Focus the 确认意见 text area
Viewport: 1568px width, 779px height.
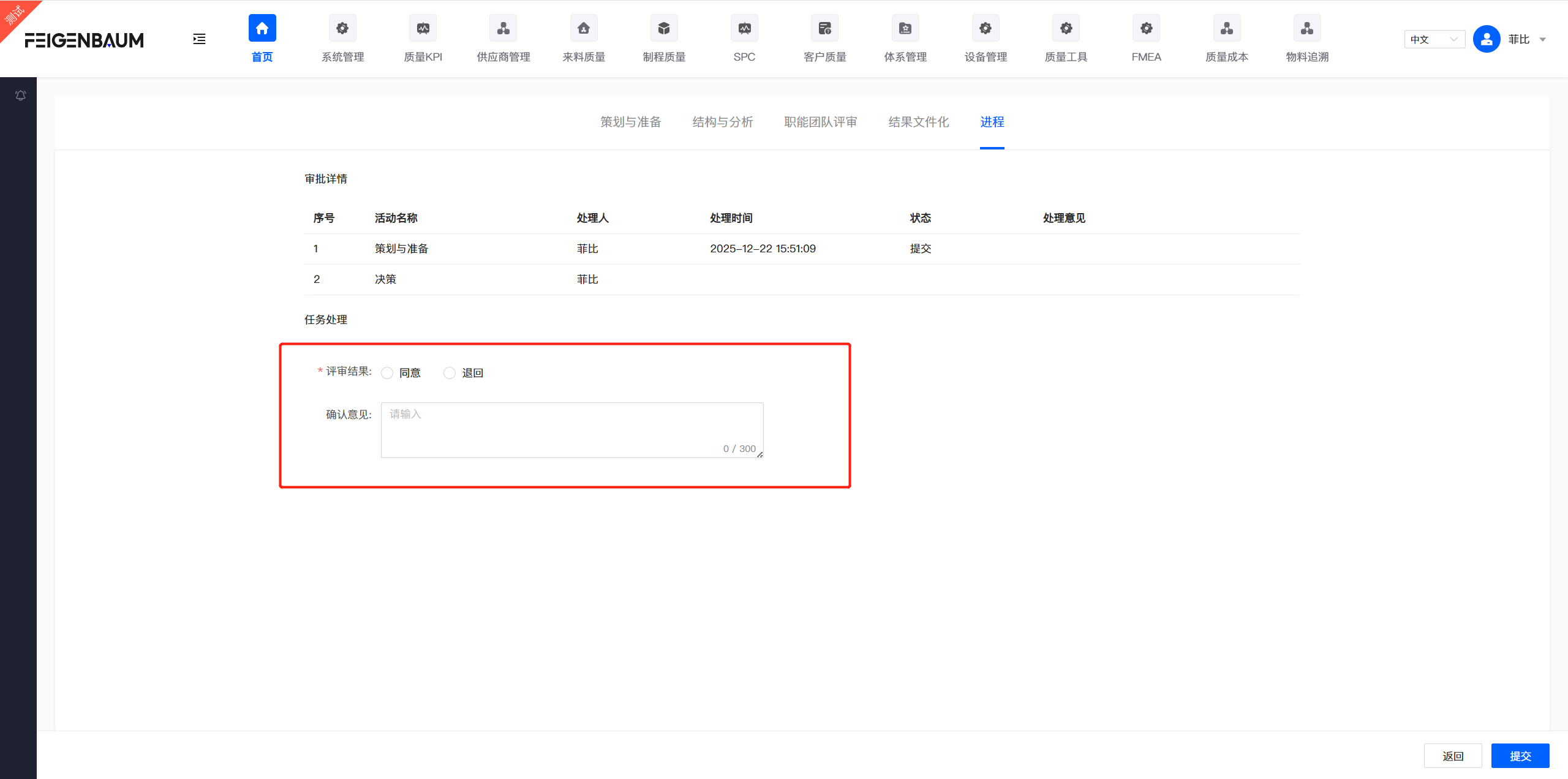(x=571, y=429)
